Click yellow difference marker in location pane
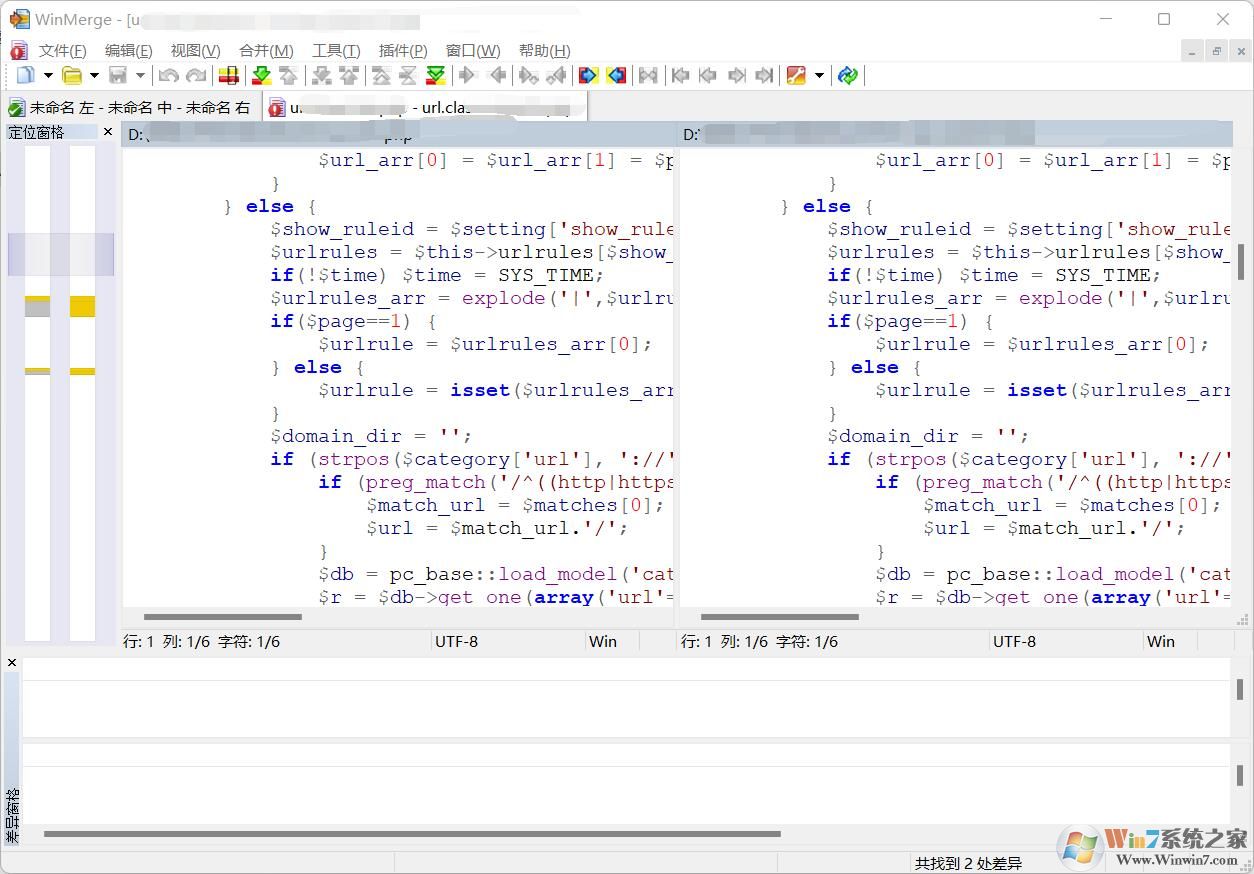The height and width of the screenshot is (874, 1254). [82, 306]
